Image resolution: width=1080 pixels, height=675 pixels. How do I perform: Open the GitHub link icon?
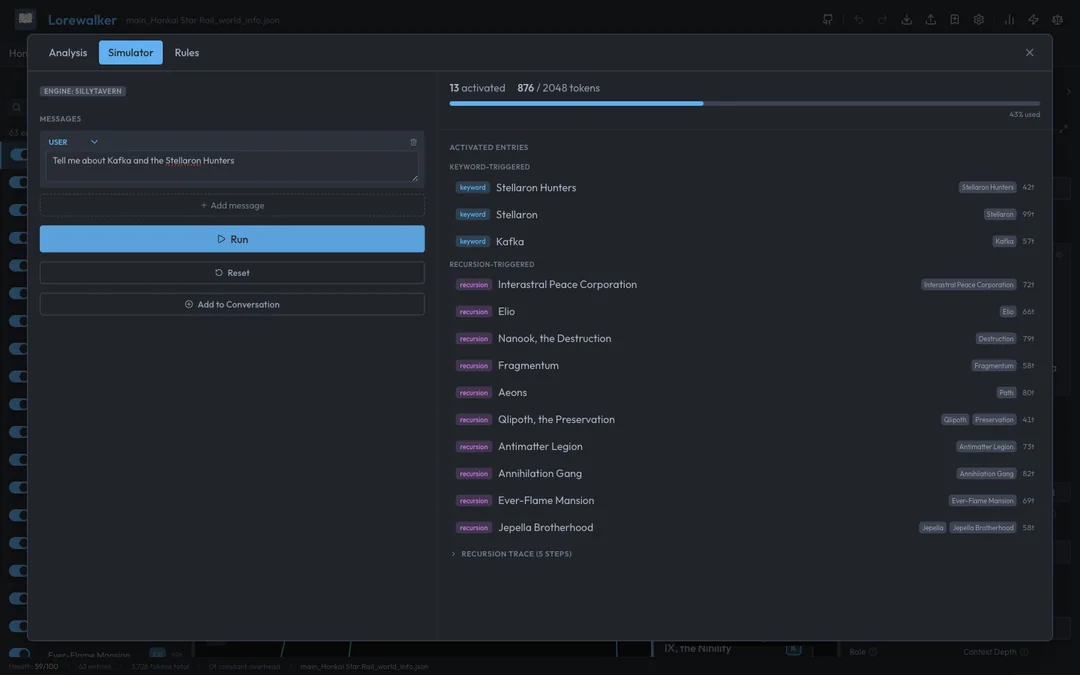(x=827, y=20)
